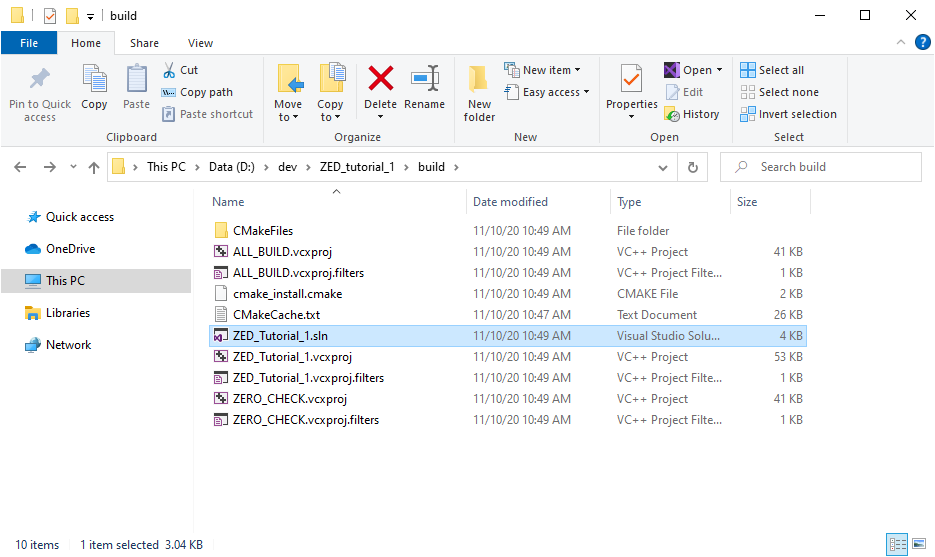Create a New folder

tap(479, 93)
